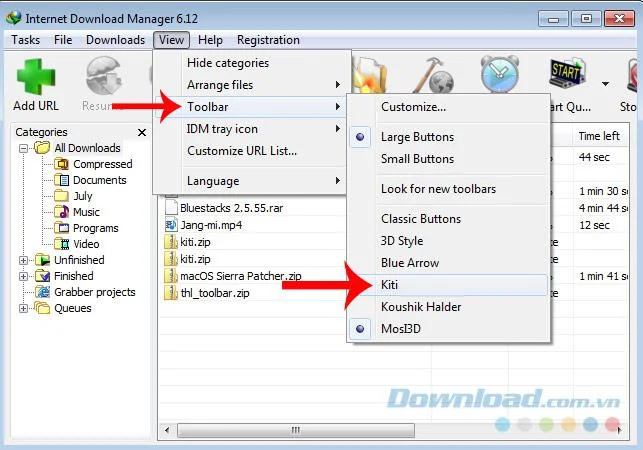
Task: Select the thl_toolbar.zip file name
Action: click(215, 293)
